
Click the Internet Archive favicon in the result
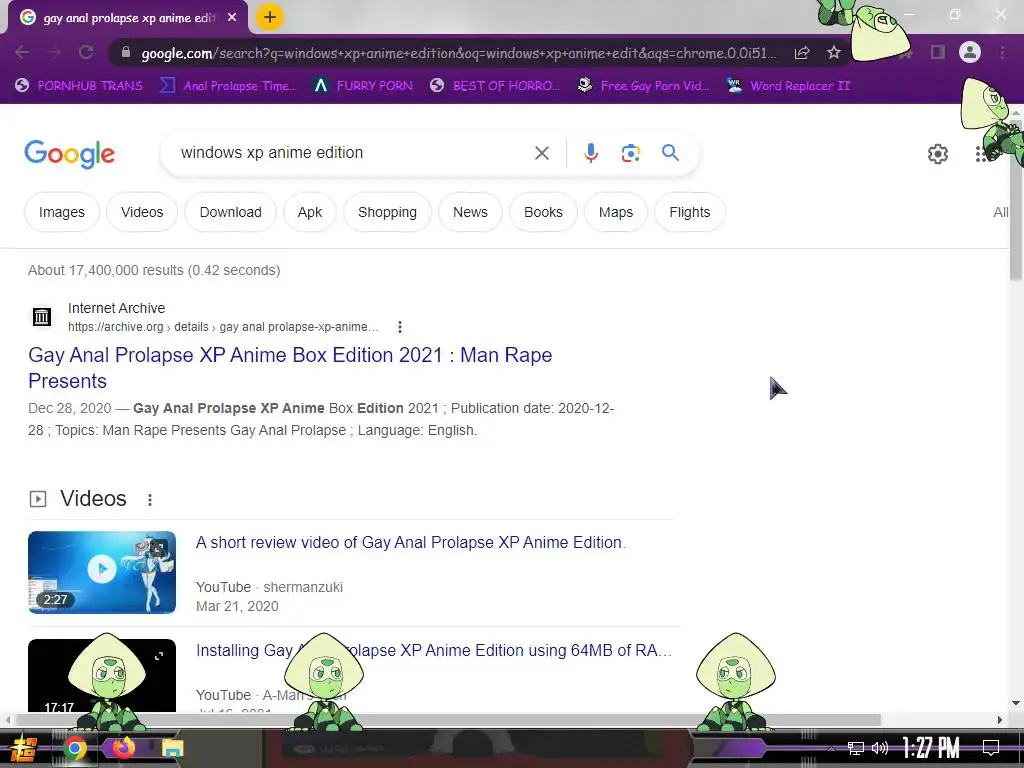(x=42, y=317)
